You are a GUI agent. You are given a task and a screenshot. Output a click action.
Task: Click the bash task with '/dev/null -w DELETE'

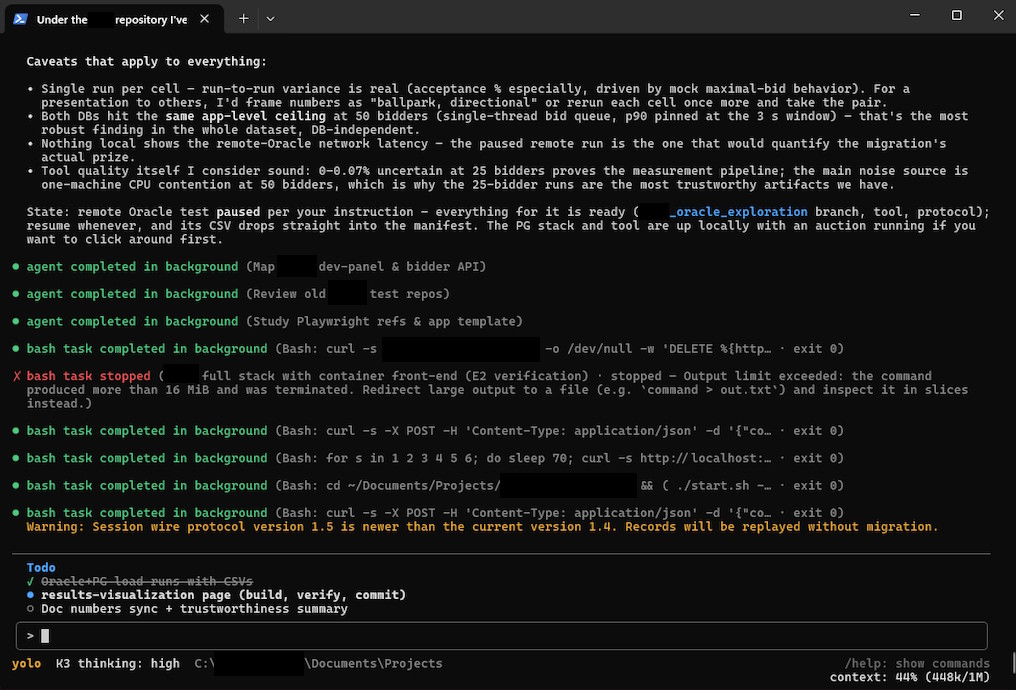[435, 349]
